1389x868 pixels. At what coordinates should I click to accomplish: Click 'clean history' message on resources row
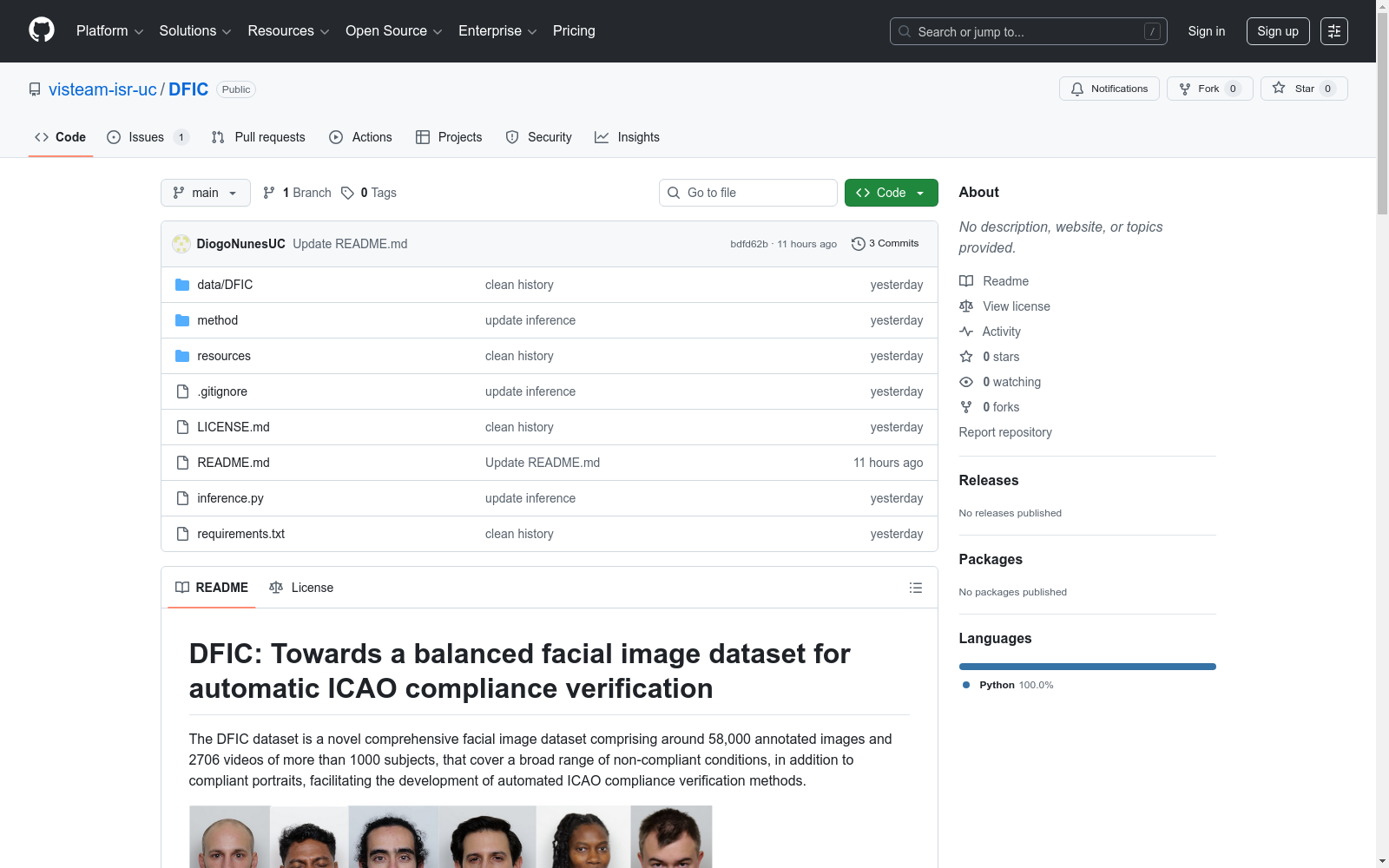pyautogui.click(x=519, y=356)
